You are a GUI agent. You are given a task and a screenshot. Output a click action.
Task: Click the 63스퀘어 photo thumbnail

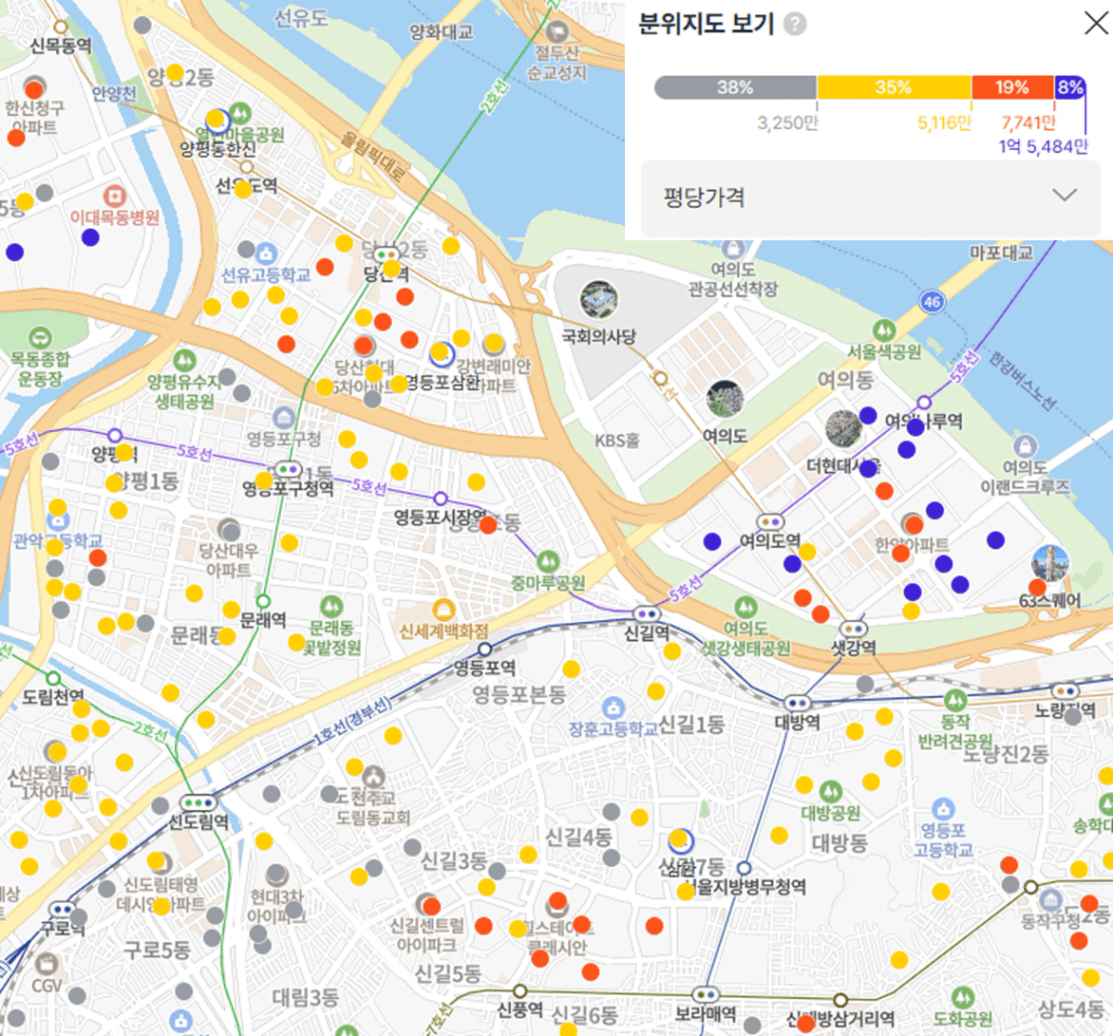(1050, 563)
